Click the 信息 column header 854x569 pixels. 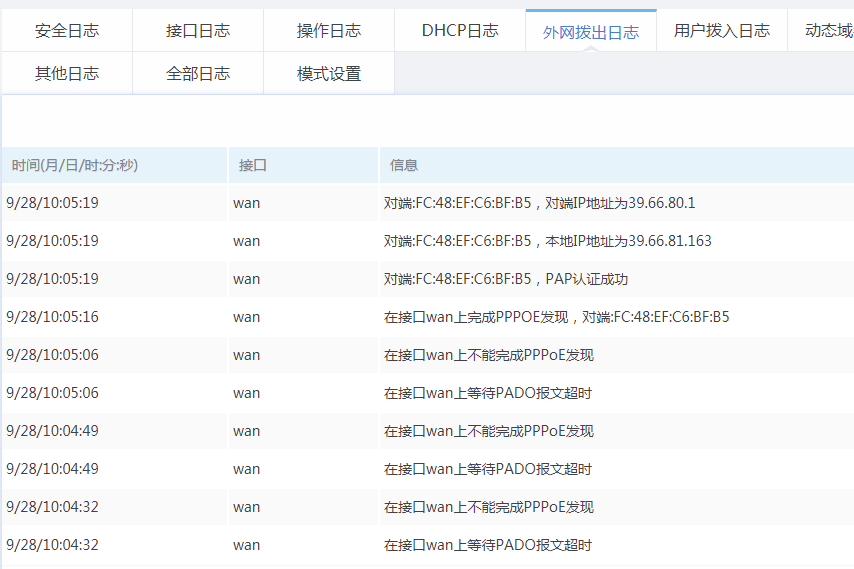404,165
